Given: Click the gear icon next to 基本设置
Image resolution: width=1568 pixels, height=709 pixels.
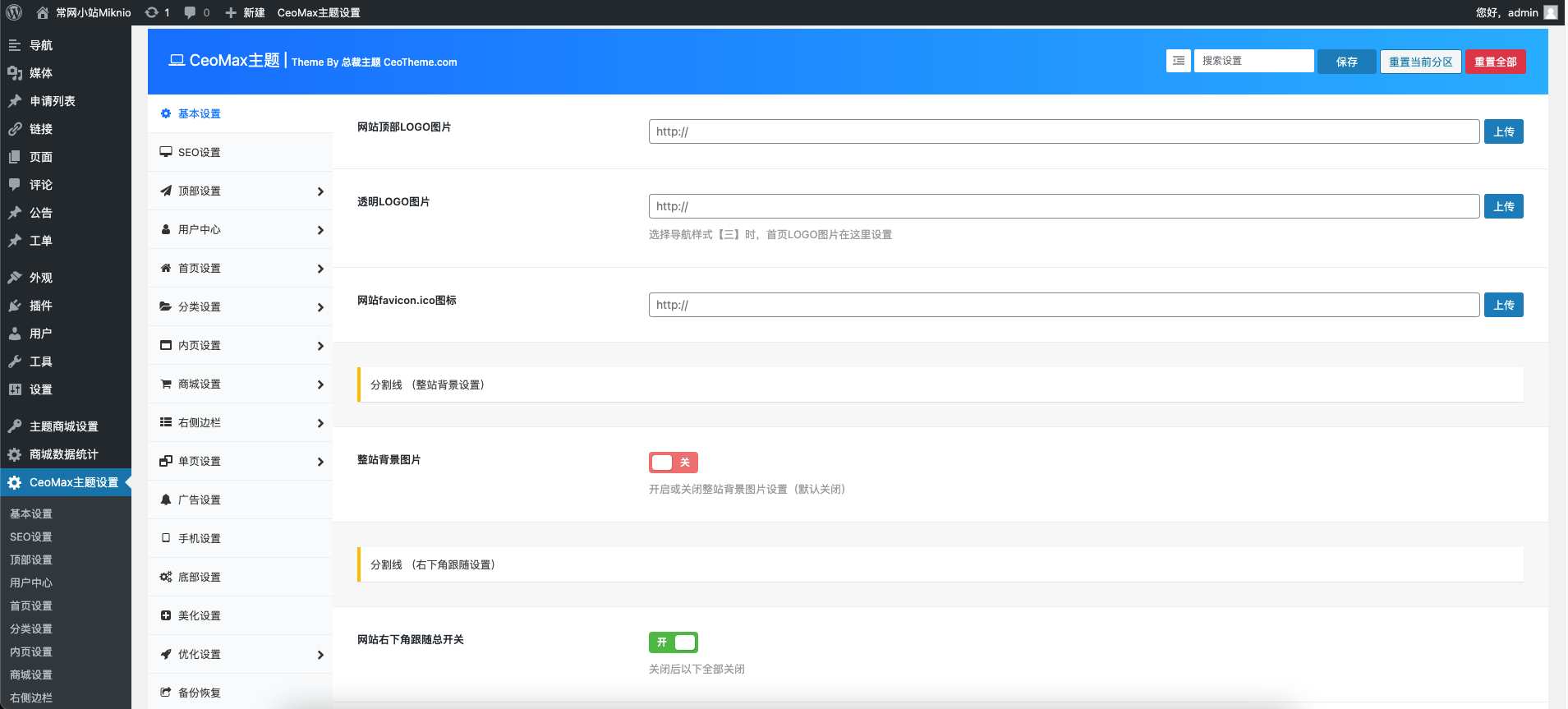Looking at the screenshot, I should [166, 113].
